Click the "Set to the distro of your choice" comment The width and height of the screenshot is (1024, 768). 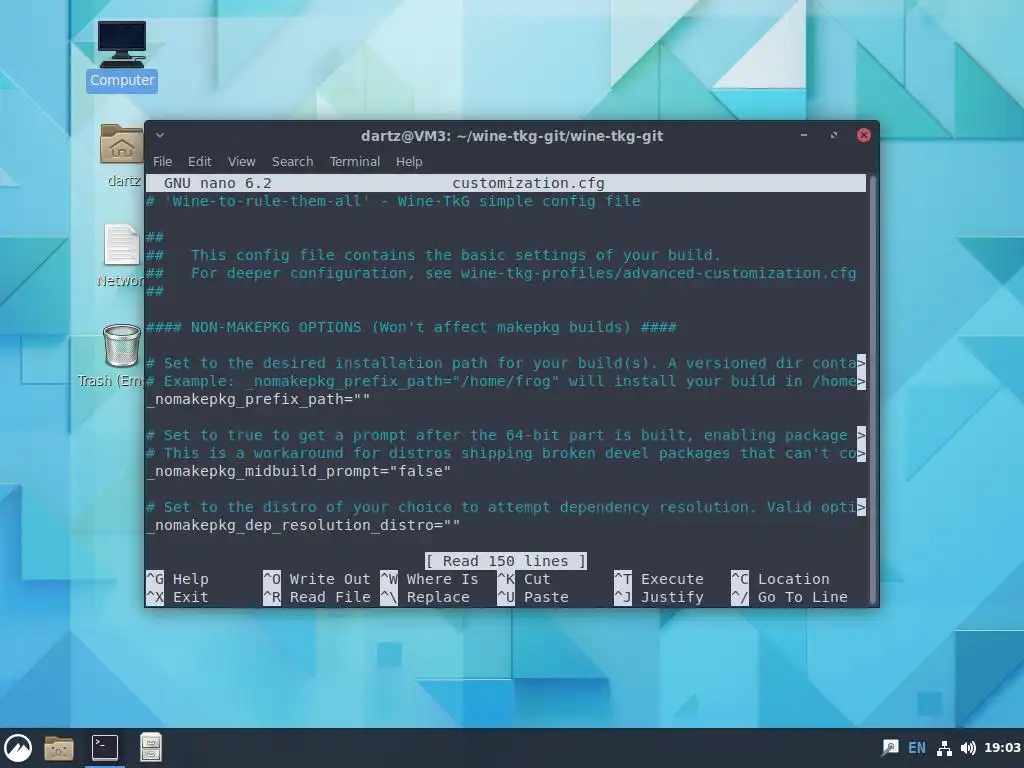tap(506, 507)
